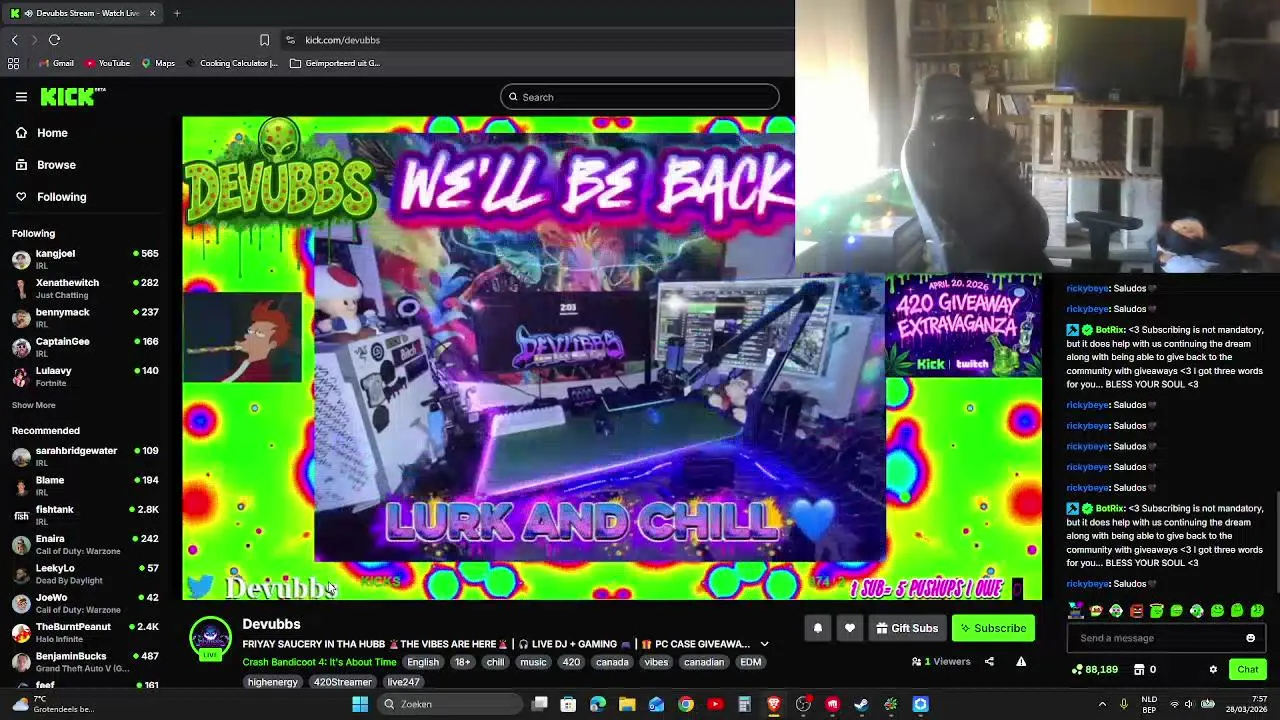Open chat settings gear icon

coord(1213,670)
